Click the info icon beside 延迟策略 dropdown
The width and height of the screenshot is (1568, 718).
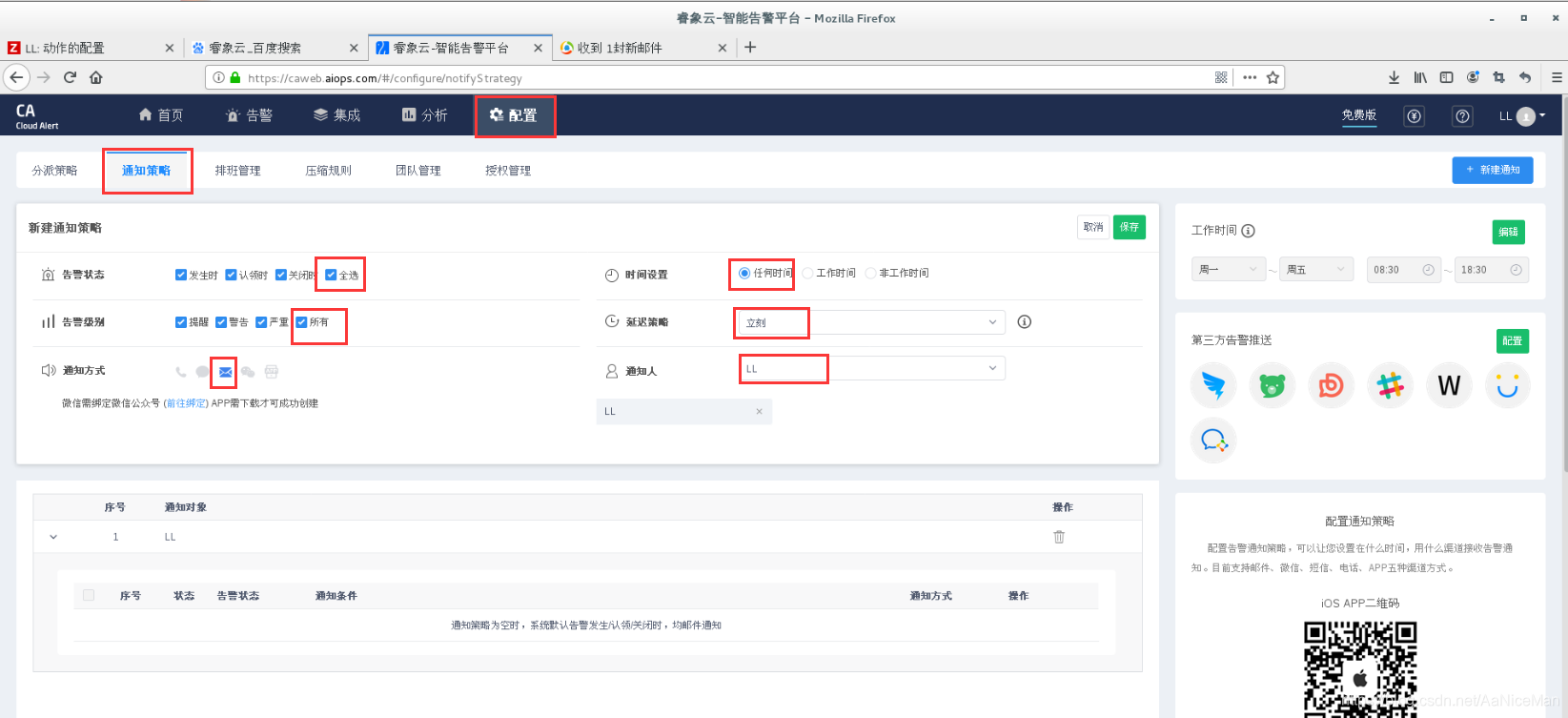[x=1025, y=322]
